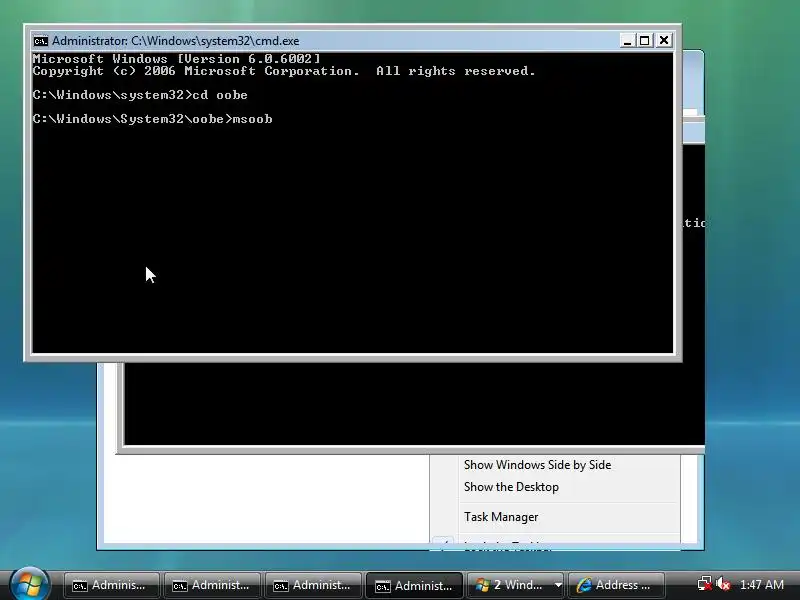
Task: Click the 'msoob' typed command text
Action: (253, 119)
